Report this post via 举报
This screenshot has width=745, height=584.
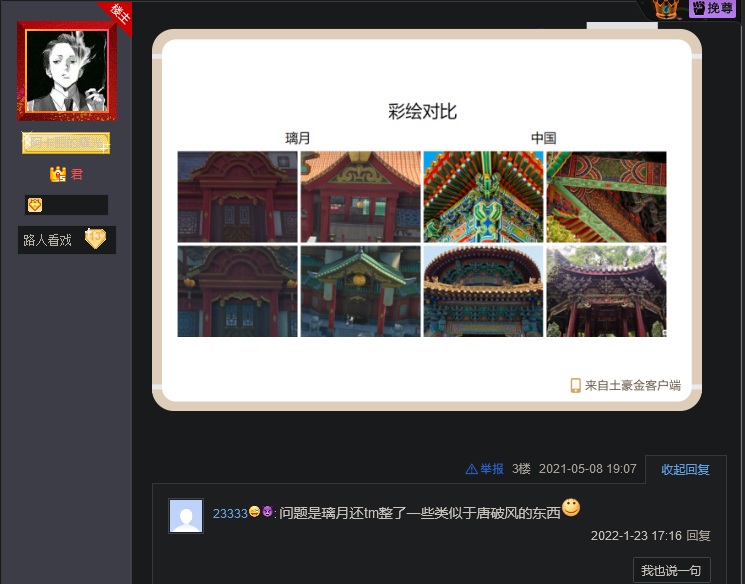[492, 469]
